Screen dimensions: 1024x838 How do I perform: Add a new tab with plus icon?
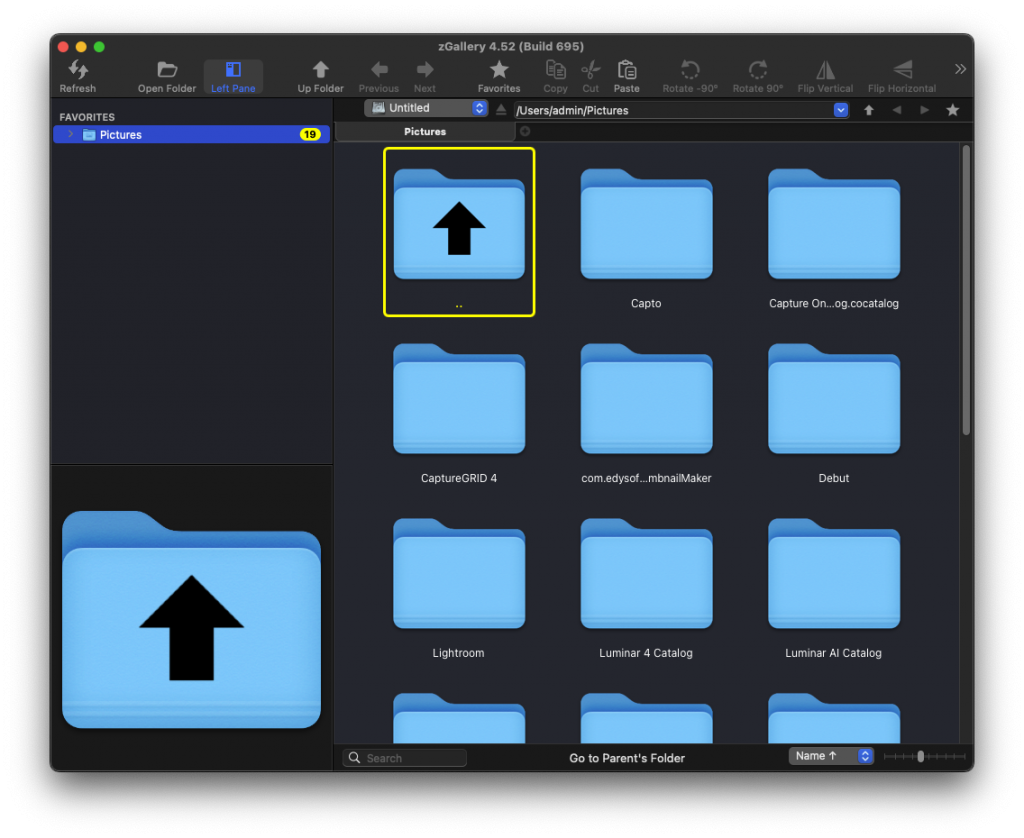524,131
